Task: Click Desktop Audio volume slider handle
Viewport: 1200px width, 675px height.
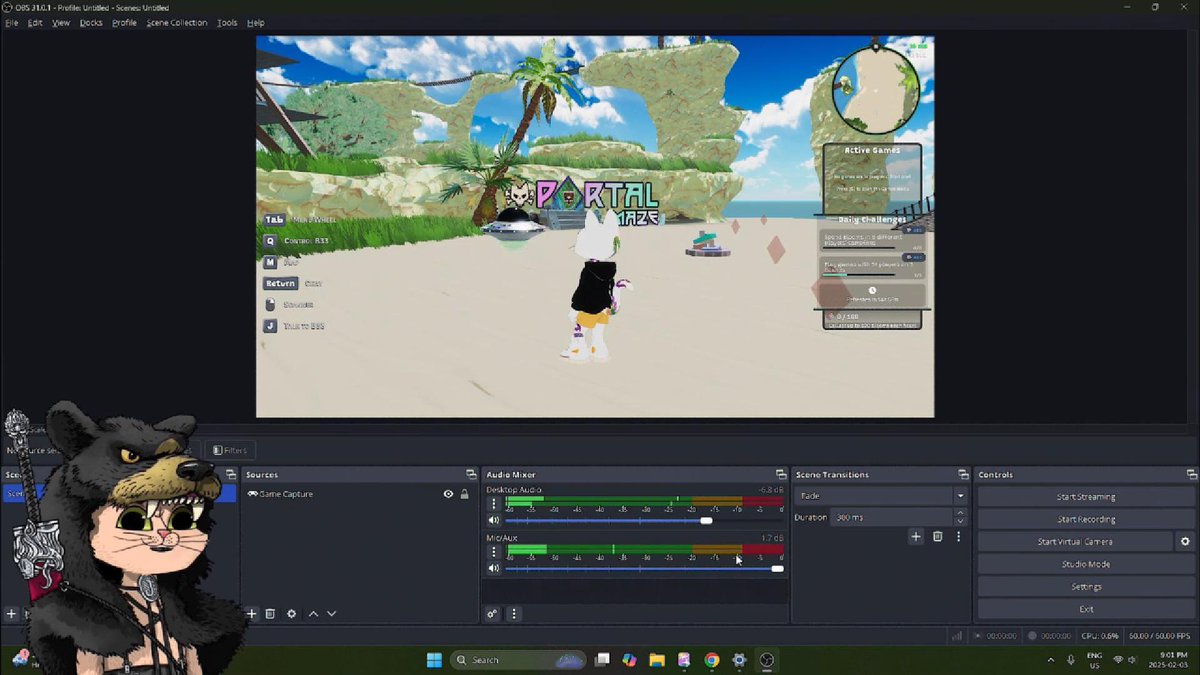Action: (x=706, y=520)
